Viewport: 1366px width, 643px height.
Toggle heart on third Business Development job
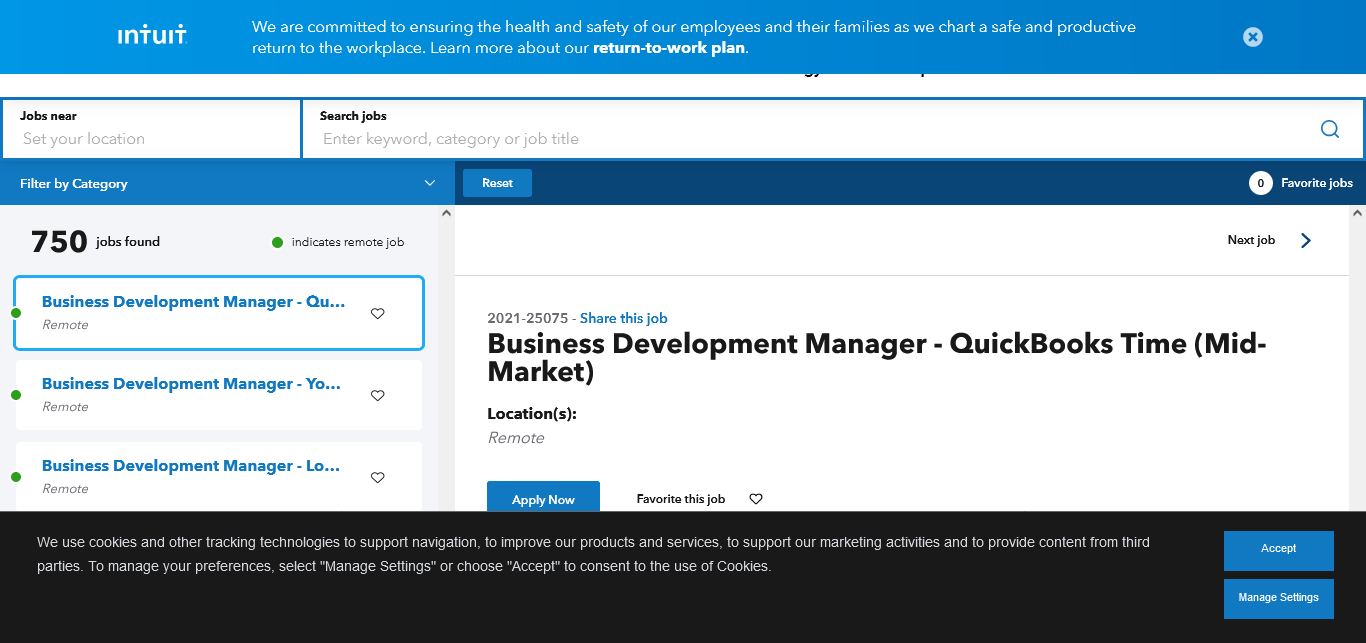377,477
